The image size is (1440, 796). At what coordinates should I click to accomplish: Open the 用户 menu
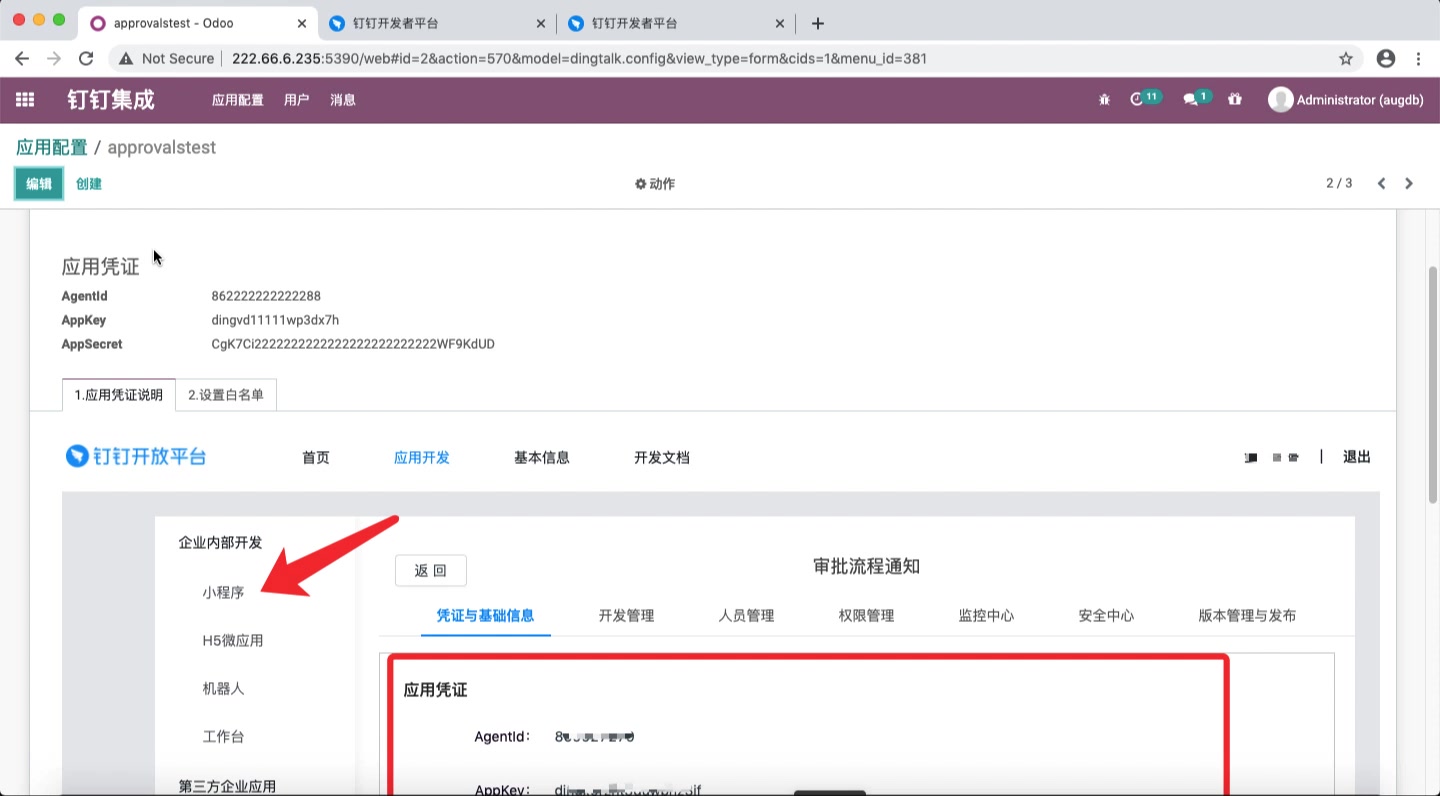297,100
